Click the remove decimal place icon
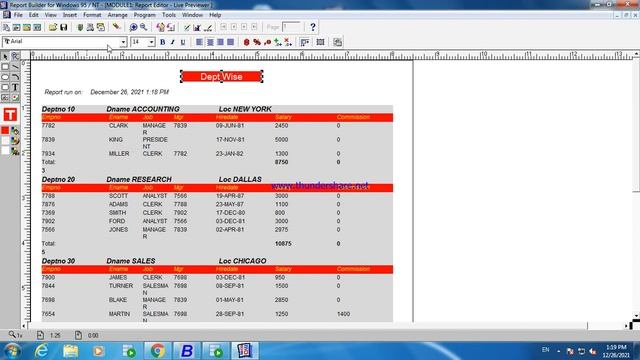Image resolution: width=640 pixels, height=360 pixels. point(288,42)
